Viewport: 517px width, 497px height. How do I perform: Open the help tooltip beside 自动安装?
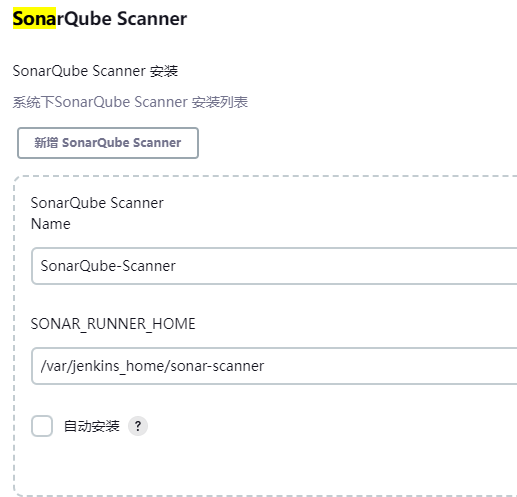point(138,426)
